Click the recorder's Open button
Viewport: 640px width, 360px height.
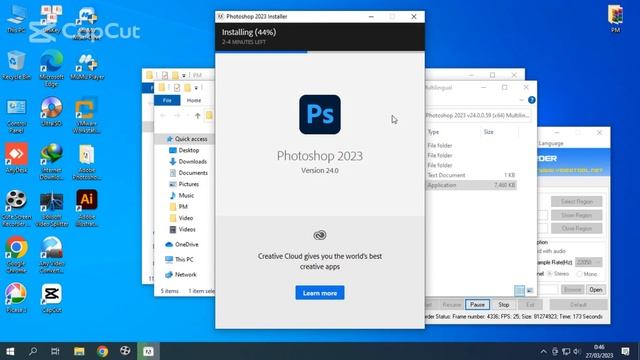[596, 289]
